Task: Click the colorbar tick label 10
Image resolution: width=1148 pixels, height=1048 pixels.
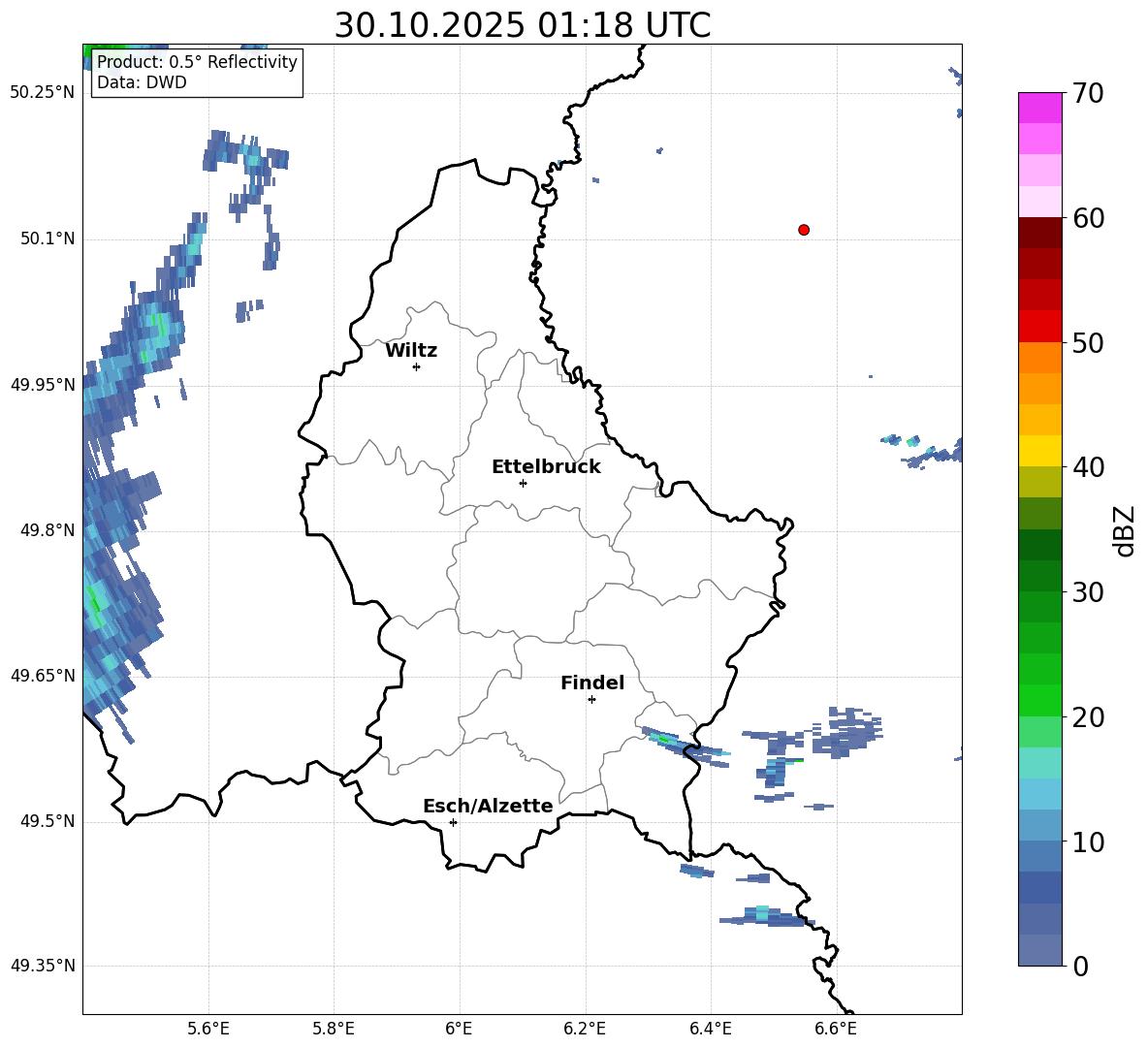Action: 1088,842
